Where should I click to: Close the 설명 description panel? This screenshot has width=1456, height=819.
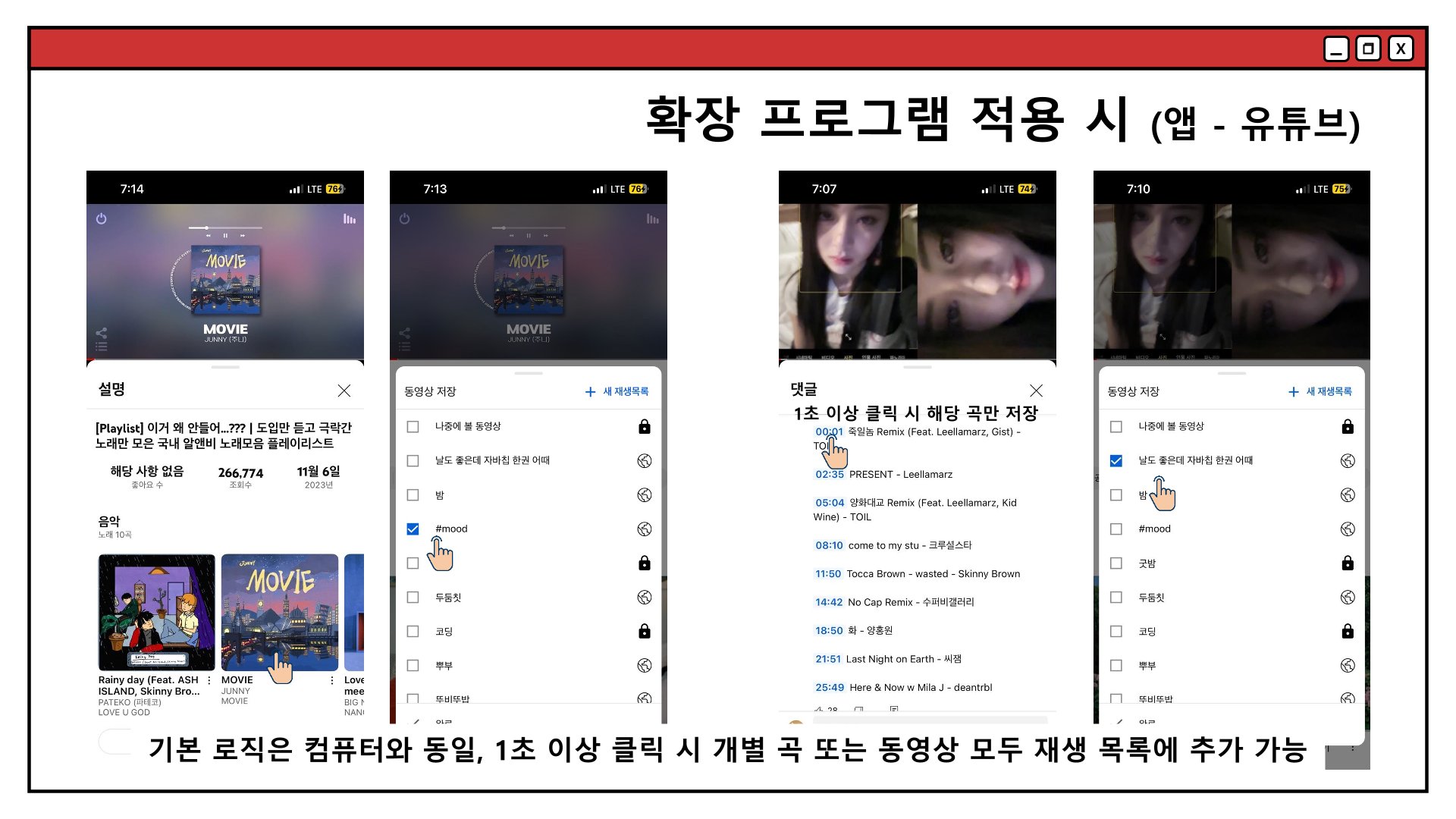[x=344, y=391]
